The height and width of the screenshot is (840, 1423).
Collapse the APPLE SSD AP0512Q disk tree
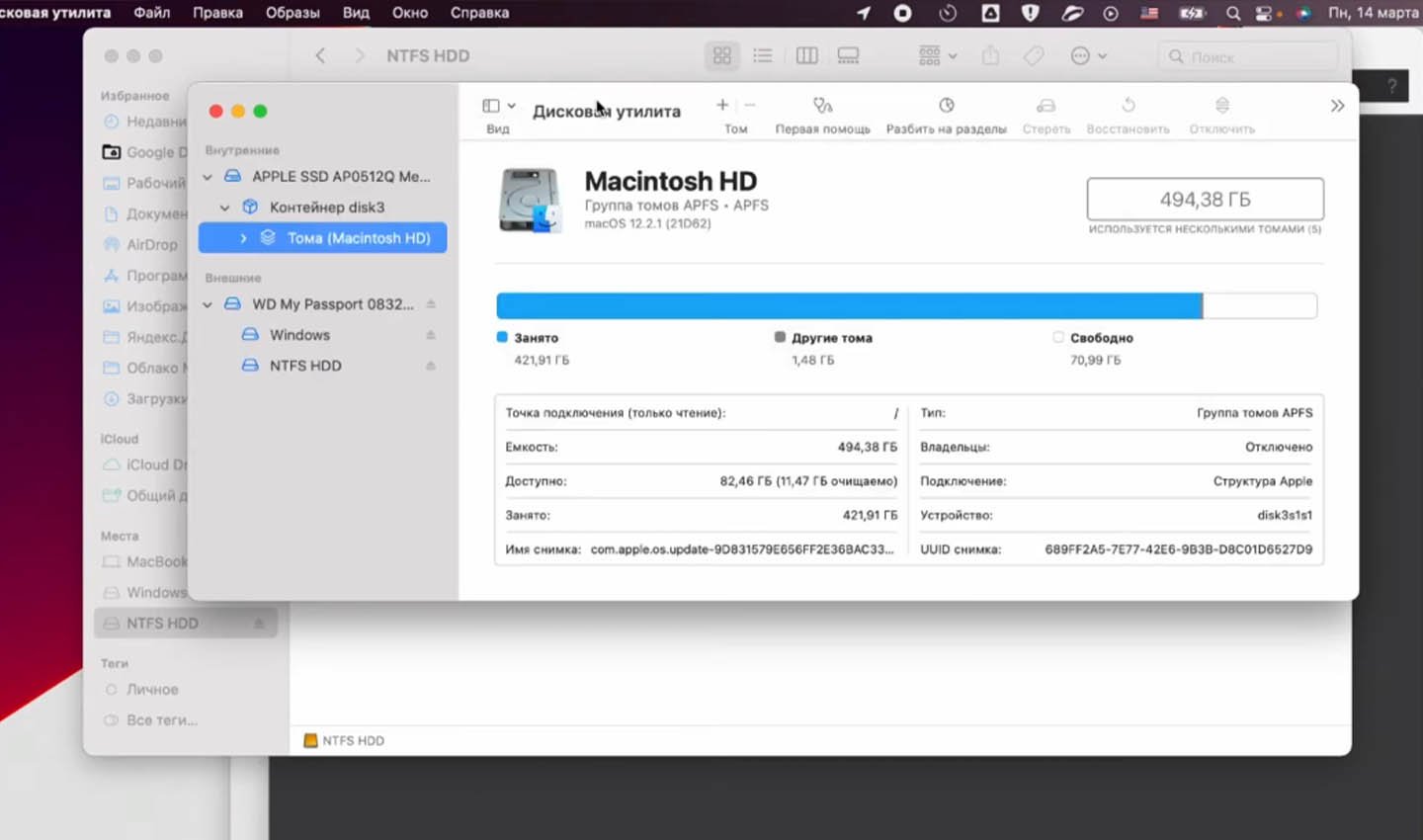click(x=208, y=177)
